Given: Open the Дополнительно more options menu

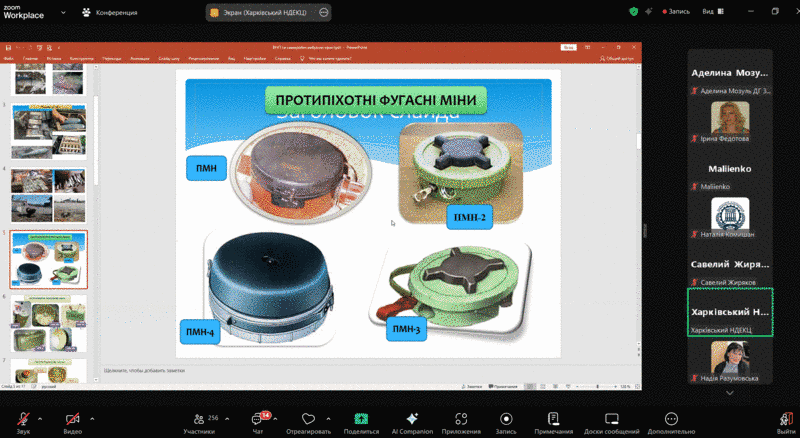Looking at the screenshot, I should tap(671, 423).
